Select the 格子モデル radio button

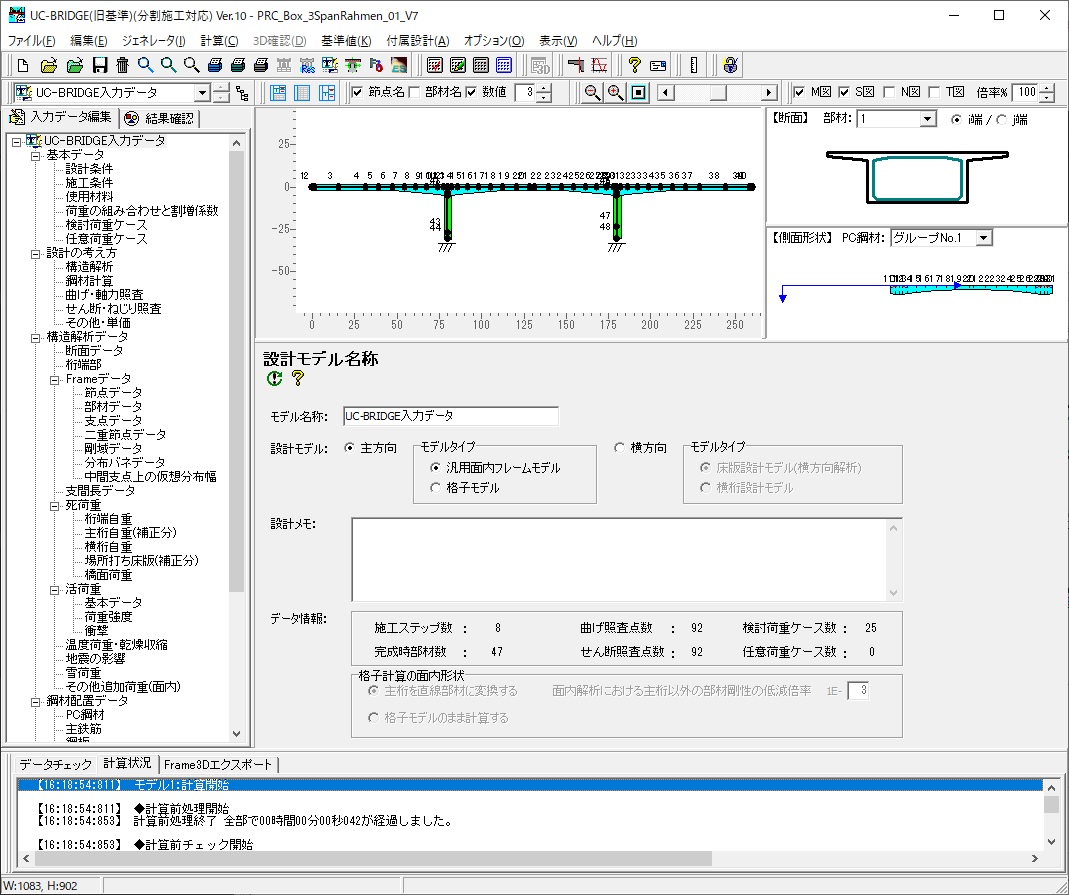point(435,488)
